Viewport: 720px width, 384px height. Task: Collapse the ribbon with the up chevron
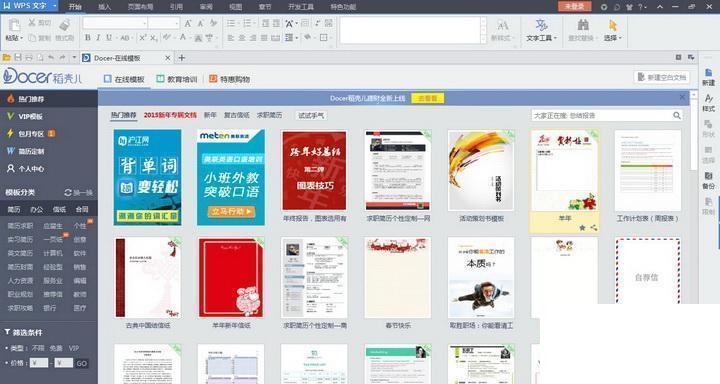[660, 7]
